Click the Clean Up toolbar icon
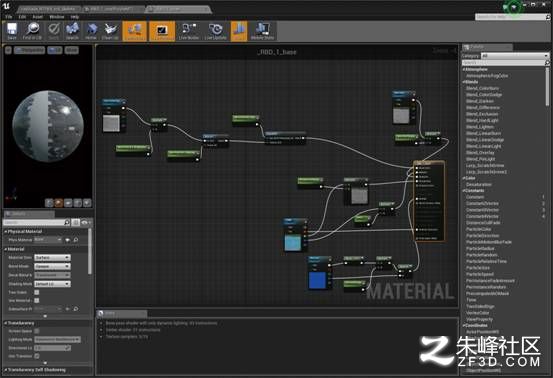This screenshot has width=553, height=378. pyautogui.click(x=110, y=31)
